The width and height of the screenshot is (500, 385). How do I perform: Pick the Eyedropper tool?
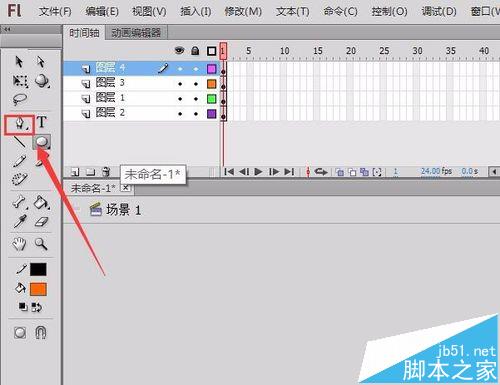[20, 222]
